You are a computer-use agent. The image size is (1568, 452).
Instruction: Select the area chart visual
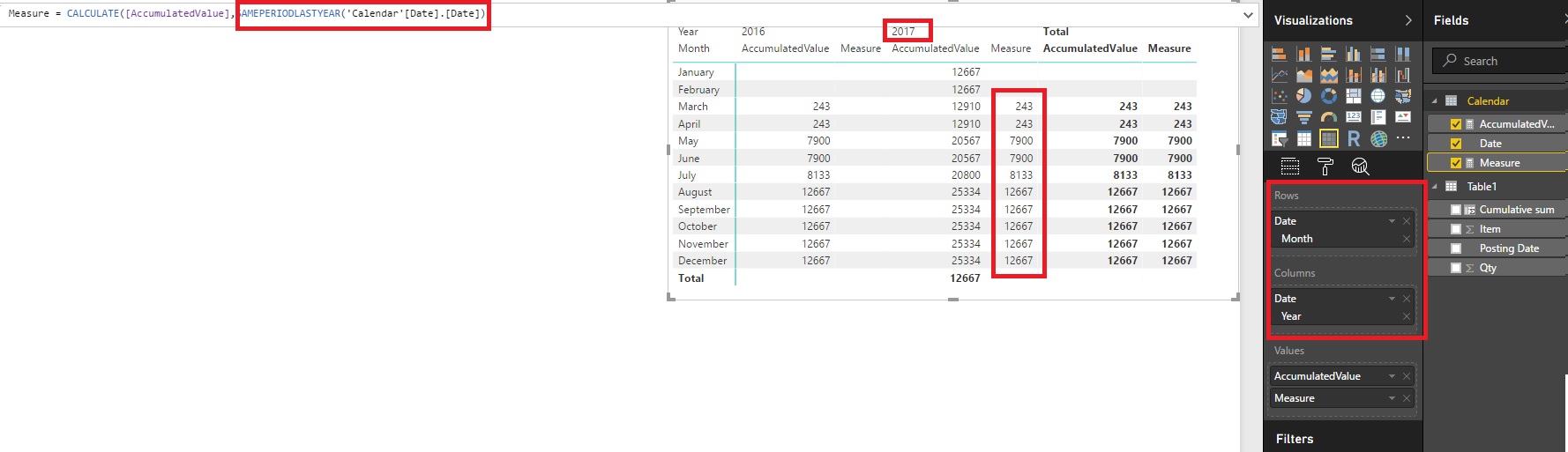[1304, 75]
